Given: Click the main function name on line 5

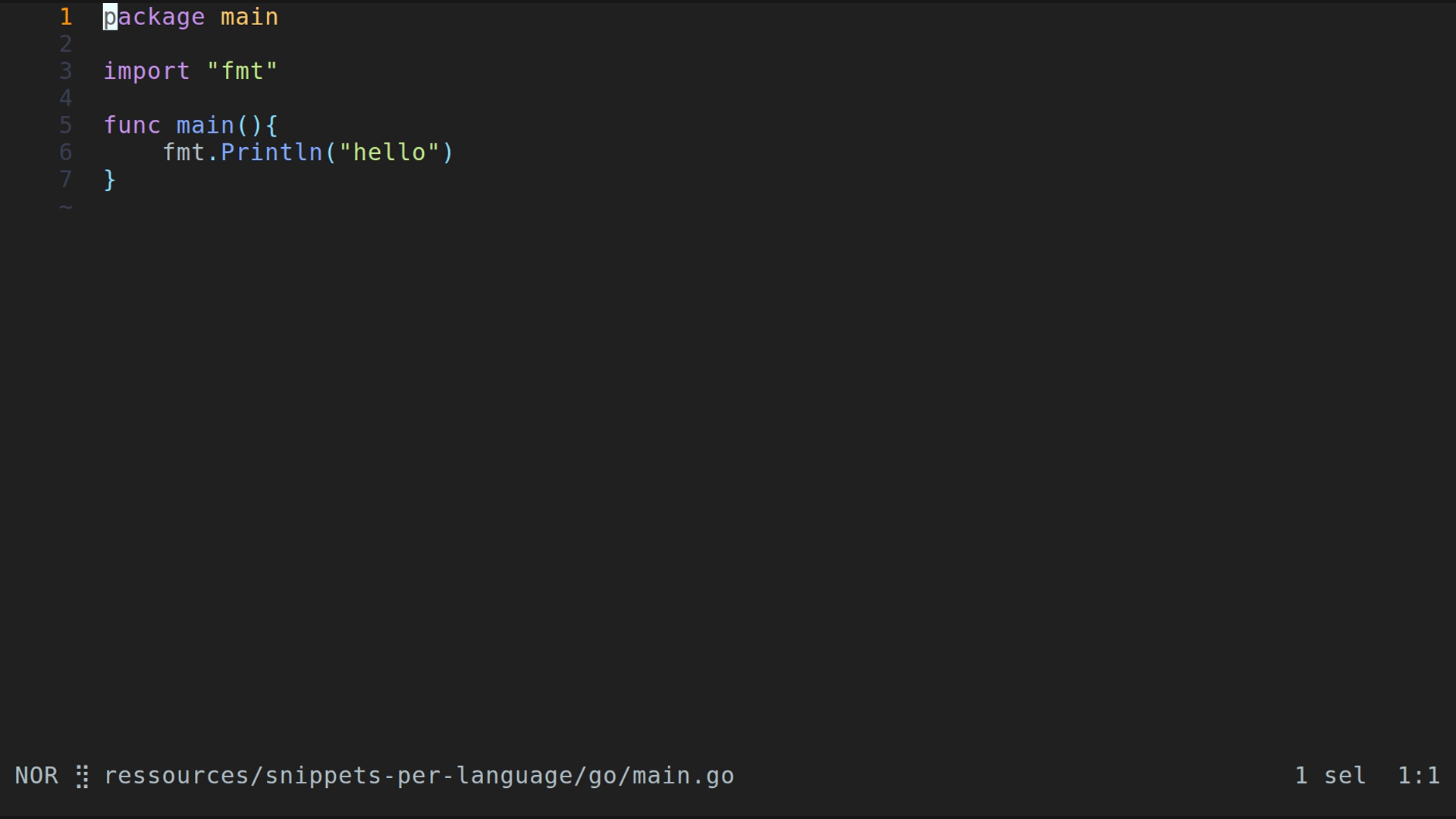Looking at the screenshot, I should (x=206, y=125).
